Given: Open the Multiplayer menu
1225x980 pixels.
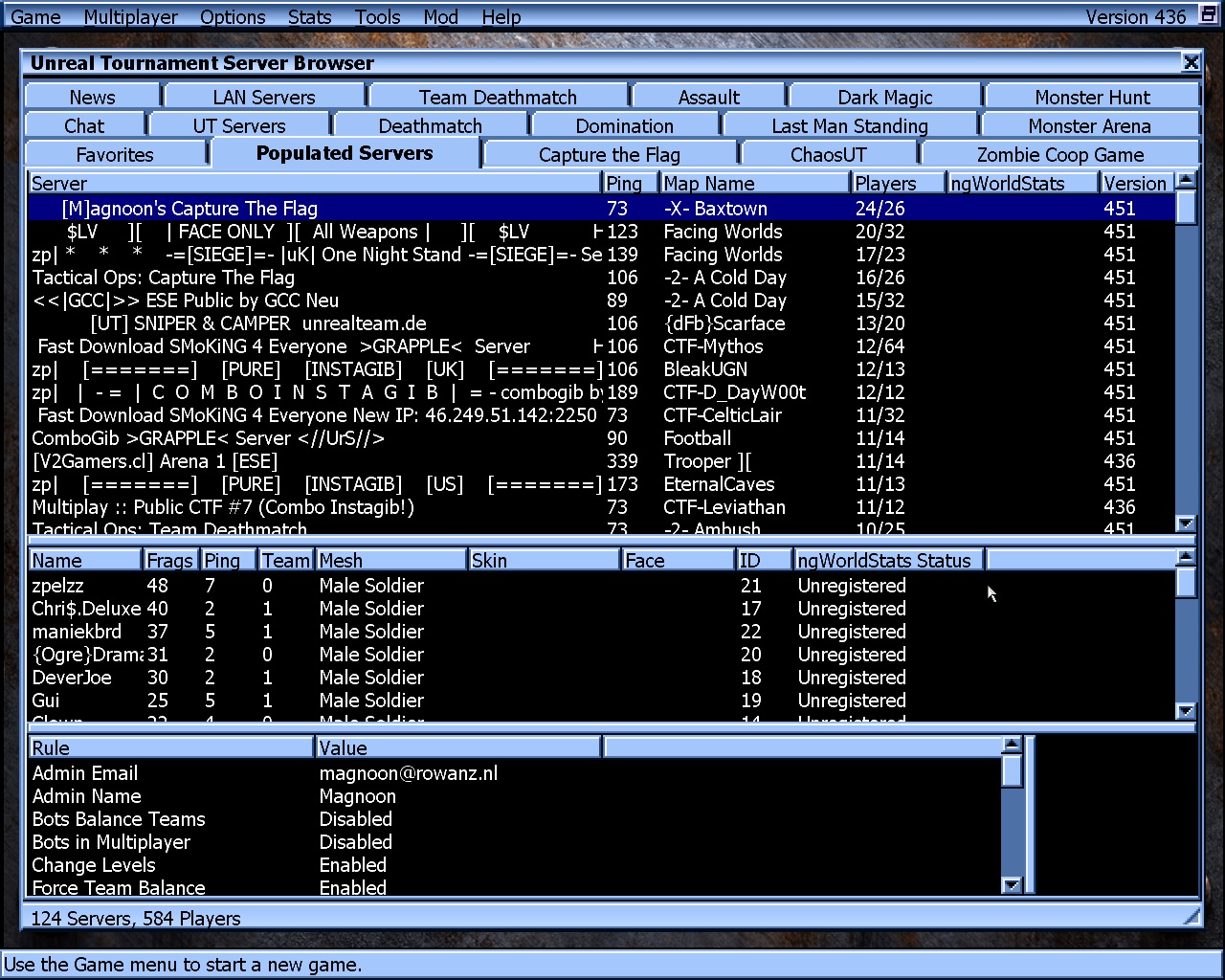Looking at the screenshot, I should [130, 16].
